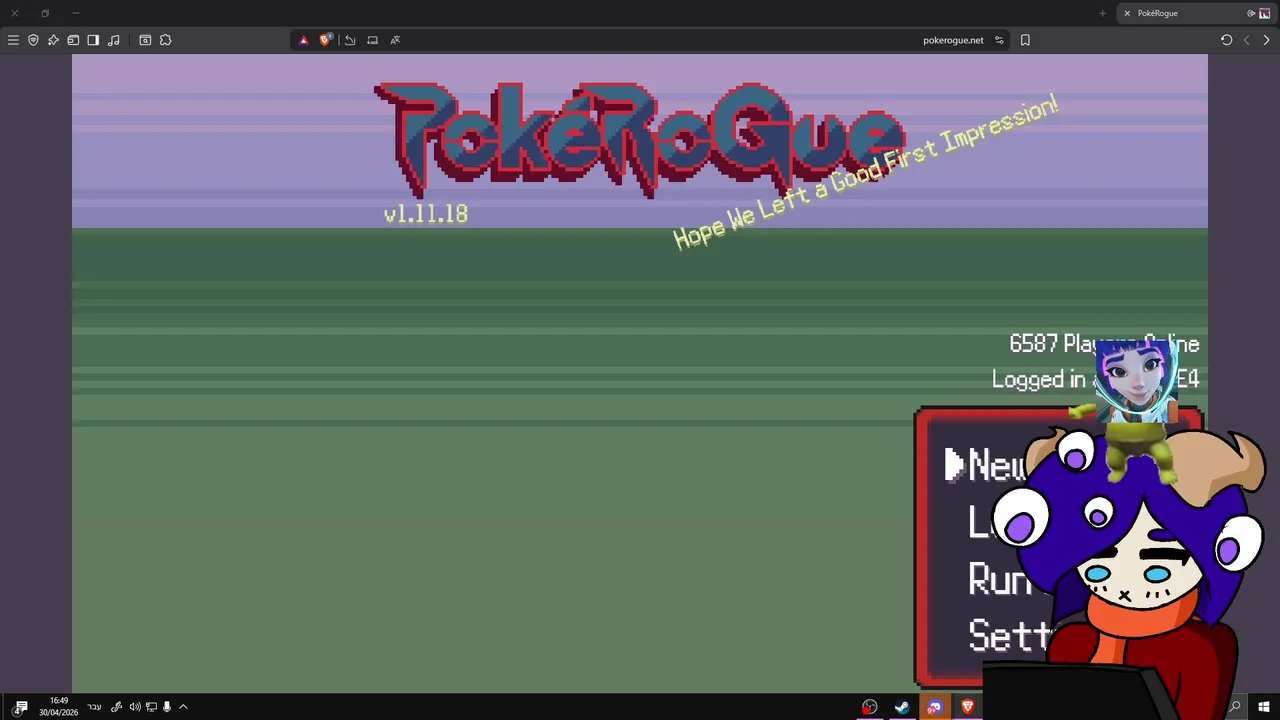Click the 'Hope We Left a Good First Impression!' splash
The image size is (1280, 720).
pyautogui.click(x=866, y=172)
